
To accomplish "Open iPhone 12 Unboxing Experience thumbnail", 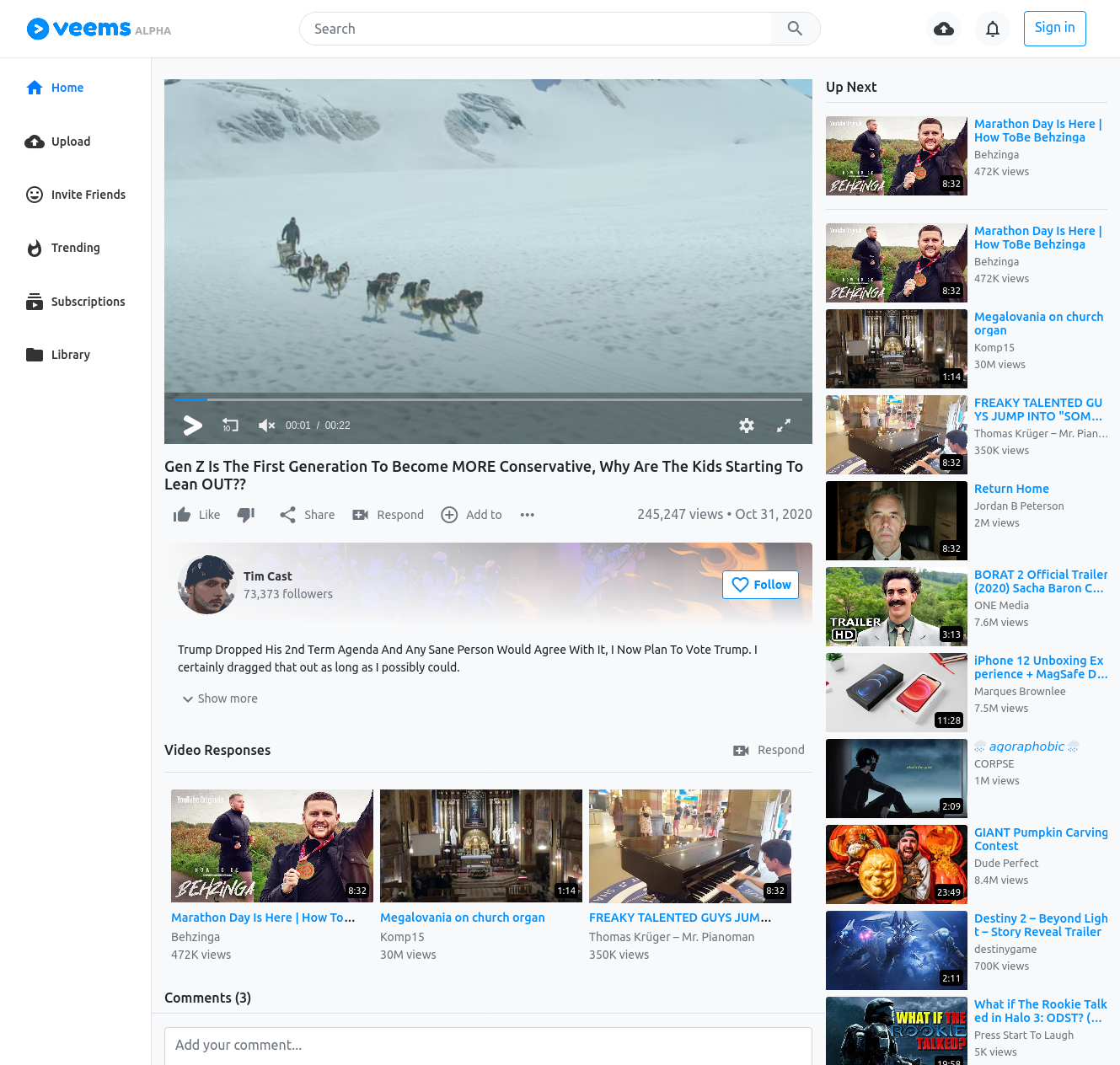I will pos(897,693).
